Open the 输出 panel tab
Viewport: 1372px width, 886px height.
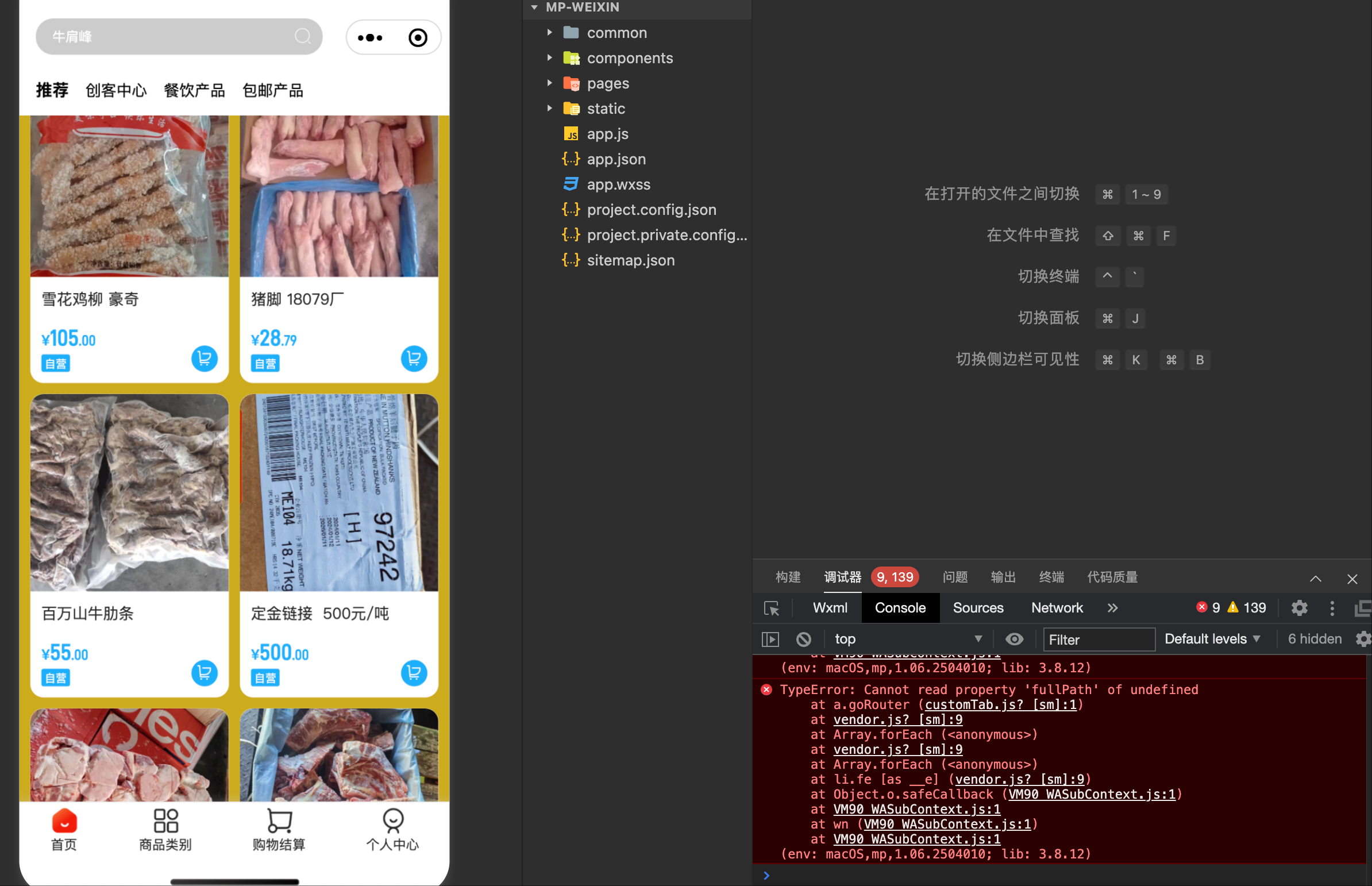click(x=1003, y=577)
